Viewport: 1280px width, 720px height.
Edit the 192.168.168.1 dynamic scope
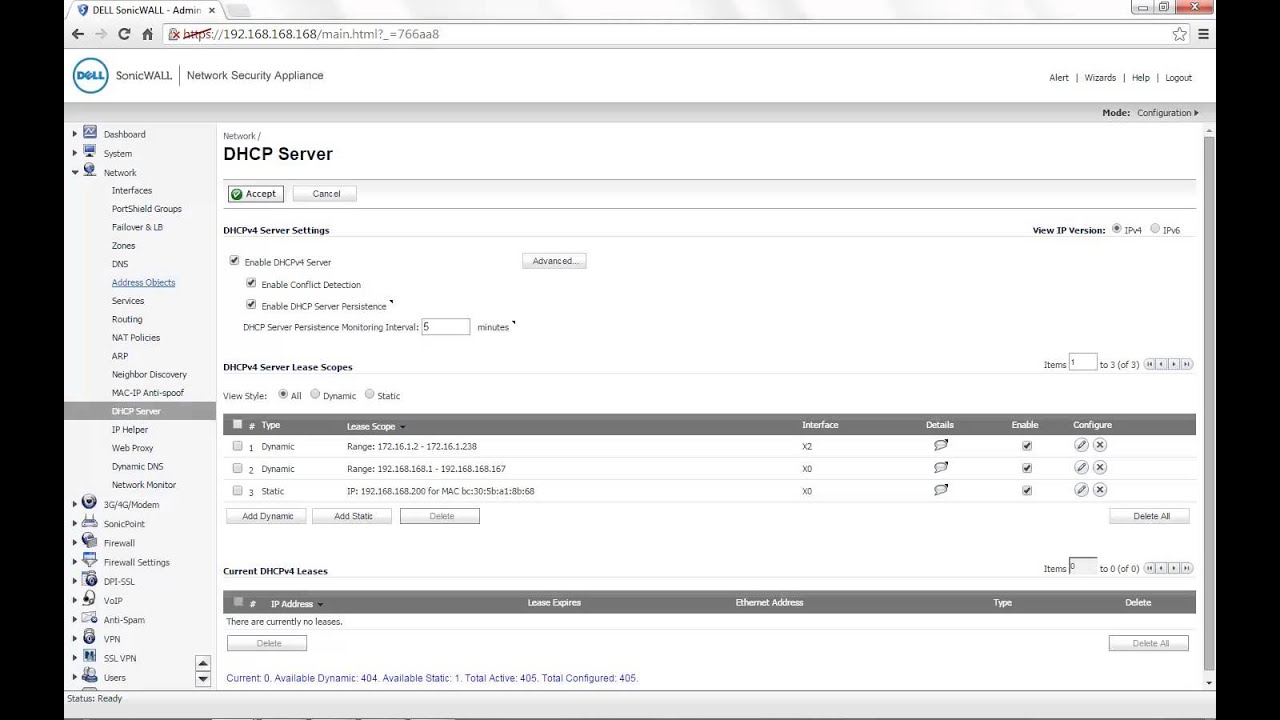coord(1081,467)
